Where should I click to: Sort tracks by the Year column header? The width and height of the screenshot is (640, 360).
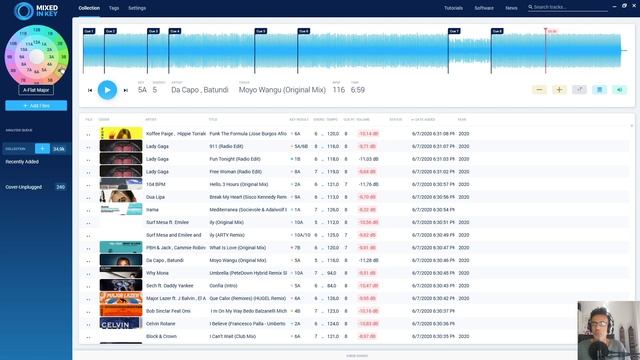pyautogui.click(x=462, y=120)
